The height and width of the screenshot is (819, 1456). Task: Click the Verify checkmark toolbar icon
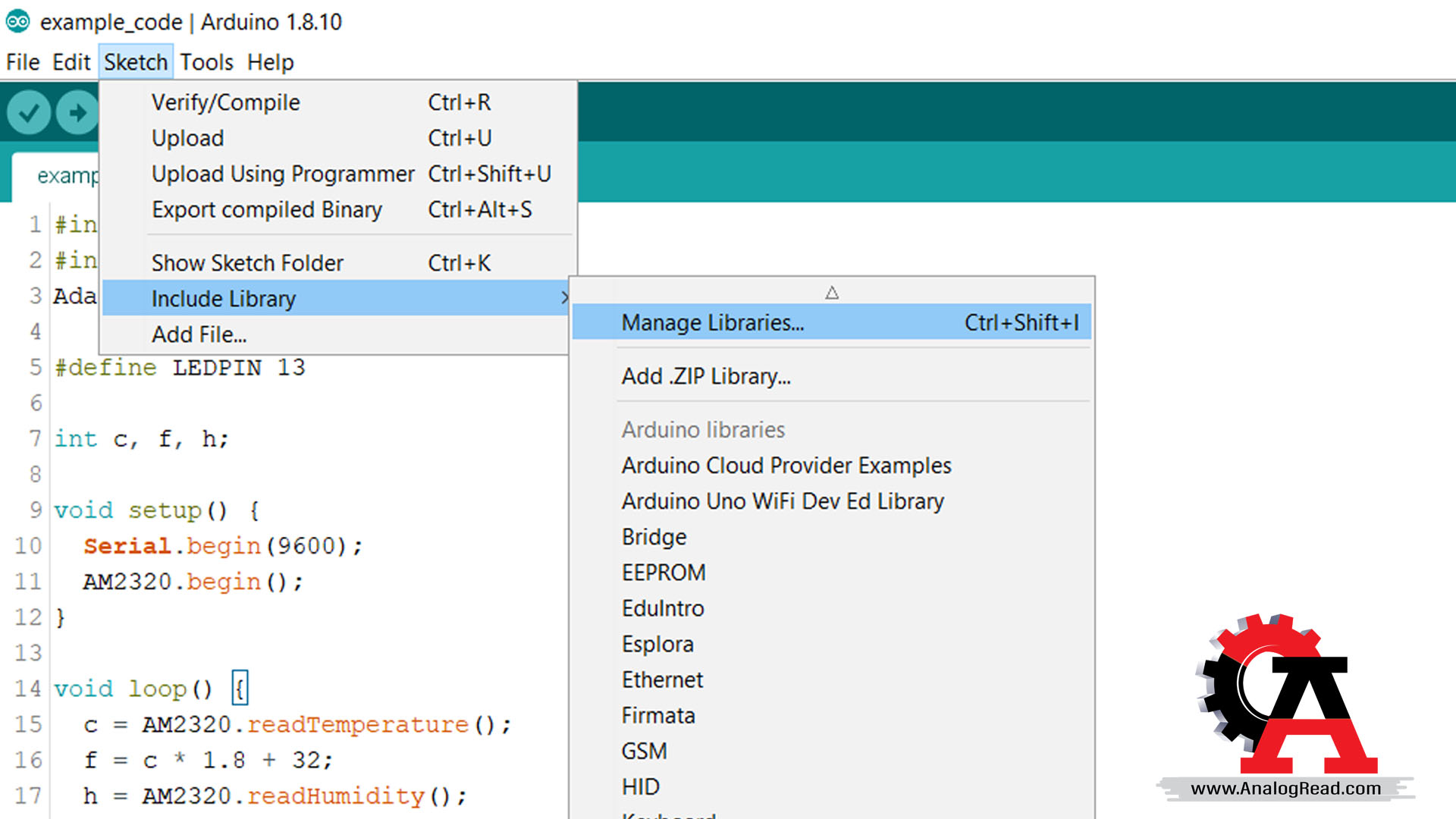click(x=29, y=113)
